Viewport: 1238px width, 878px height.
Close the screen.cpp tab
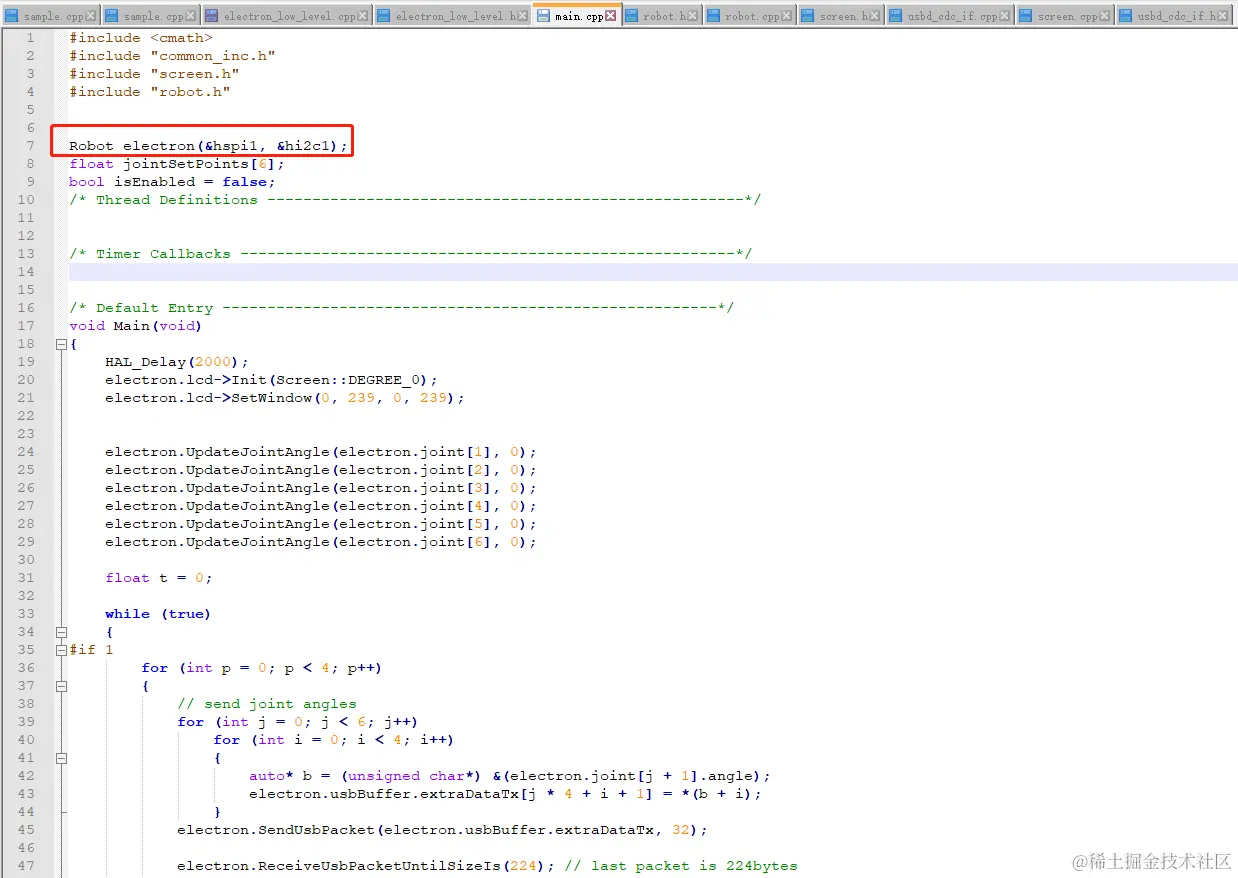(x=1105, y=16)
